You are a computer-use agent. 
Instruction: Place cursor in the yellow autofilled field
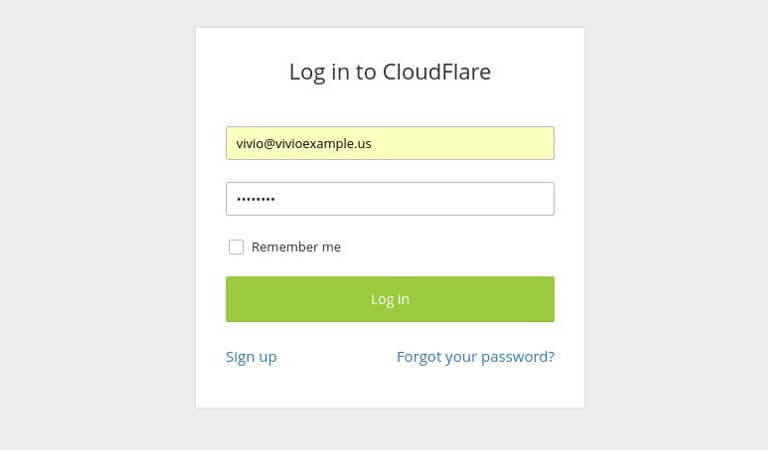pos(390,143)
